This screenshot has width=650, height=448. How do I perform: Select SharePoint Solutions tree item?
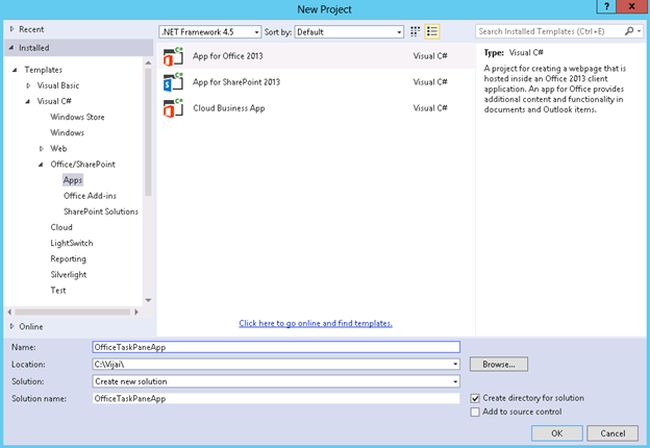(x=101, y=211)
